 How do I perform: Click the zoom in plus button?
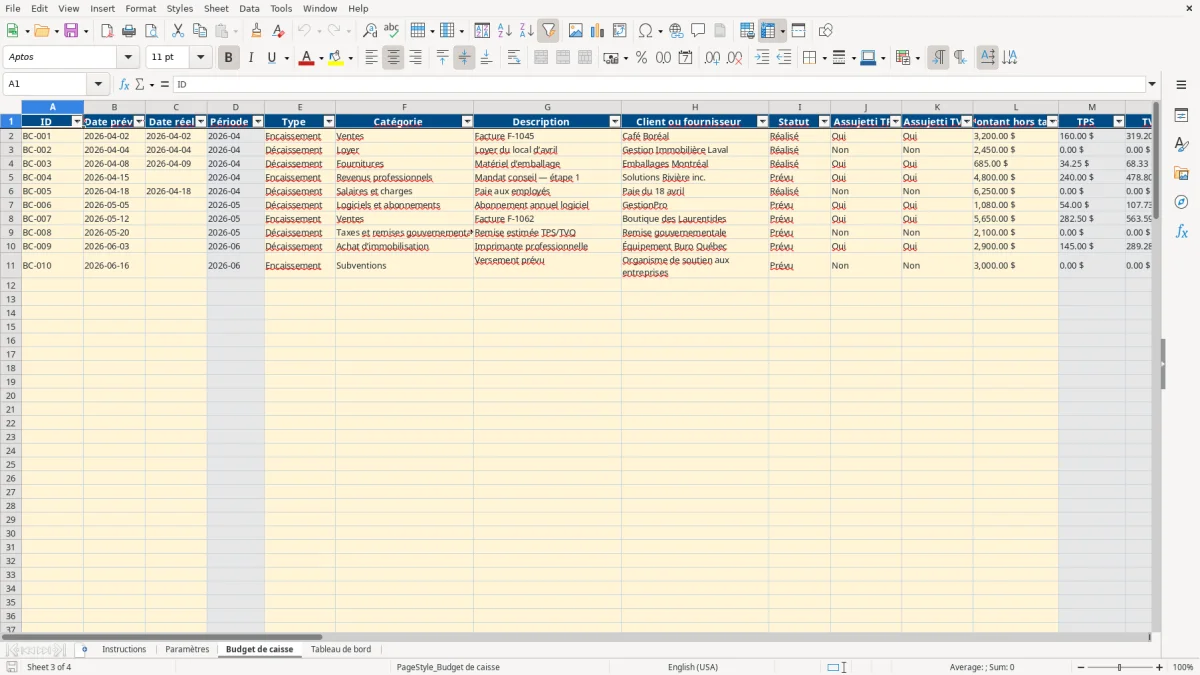click(1160, 667)
